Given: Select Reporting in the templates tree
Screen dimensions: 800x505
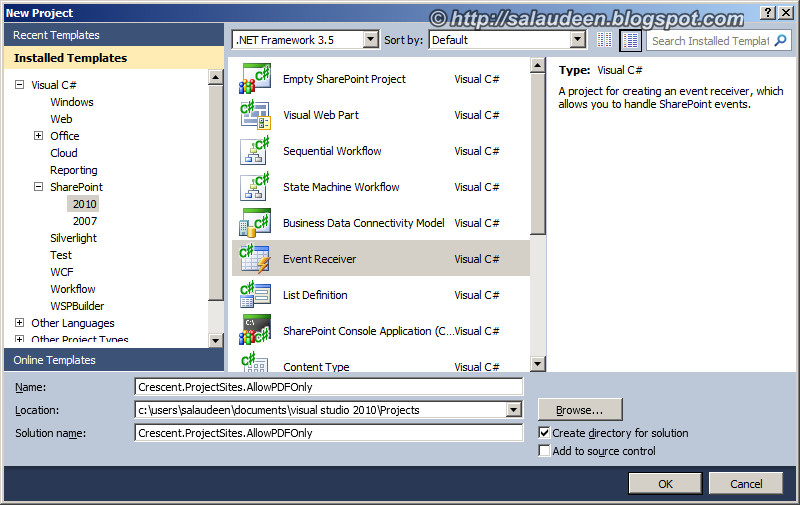Looking at the screenshot, I should [x=73, y=170].
